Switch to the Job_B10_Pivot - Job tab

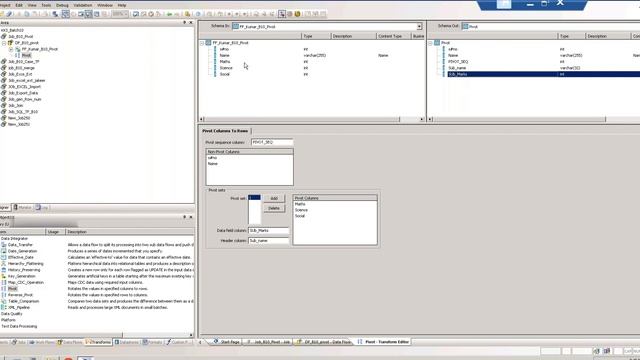tap(268, 342)
